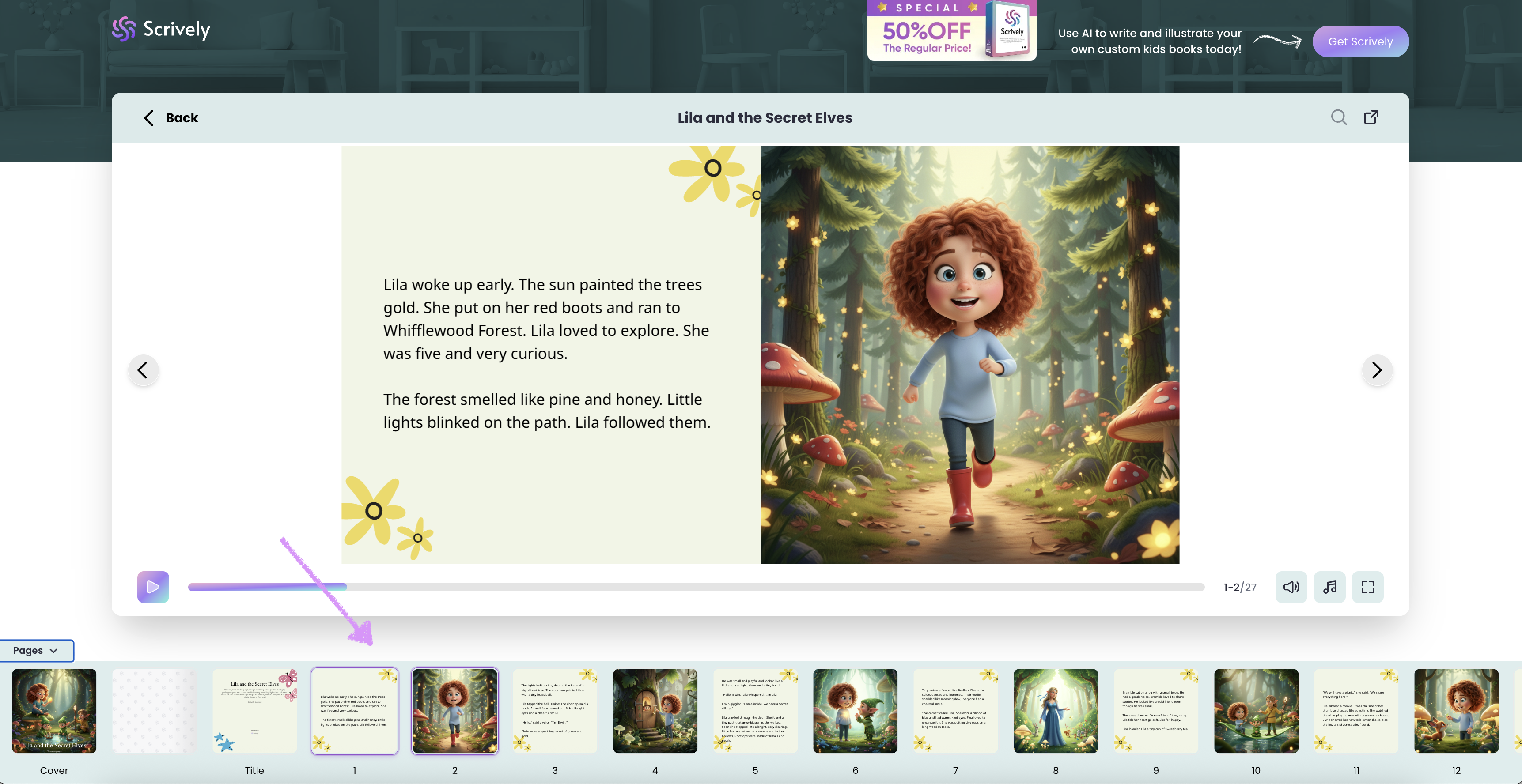This screenshot has width=1522, height=784.
Task: Click the reading progress bar
Action: (x=696, y=587)
